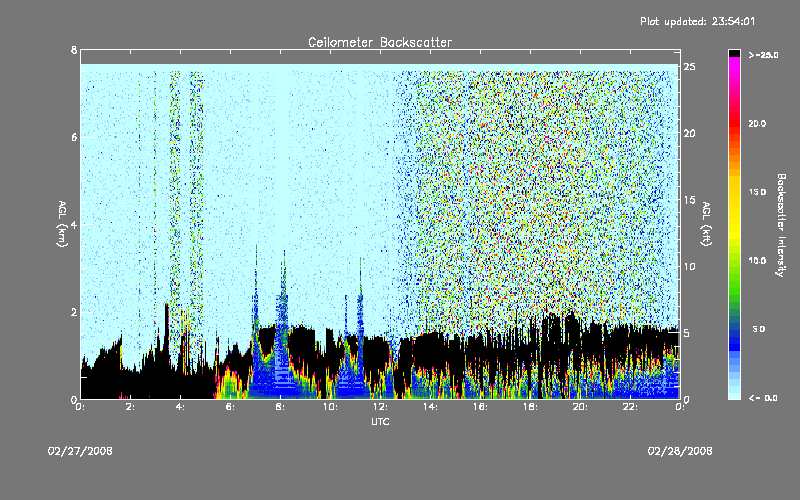
Task: Click the '10.0' colorbar tick label
Action: [757, 260]
